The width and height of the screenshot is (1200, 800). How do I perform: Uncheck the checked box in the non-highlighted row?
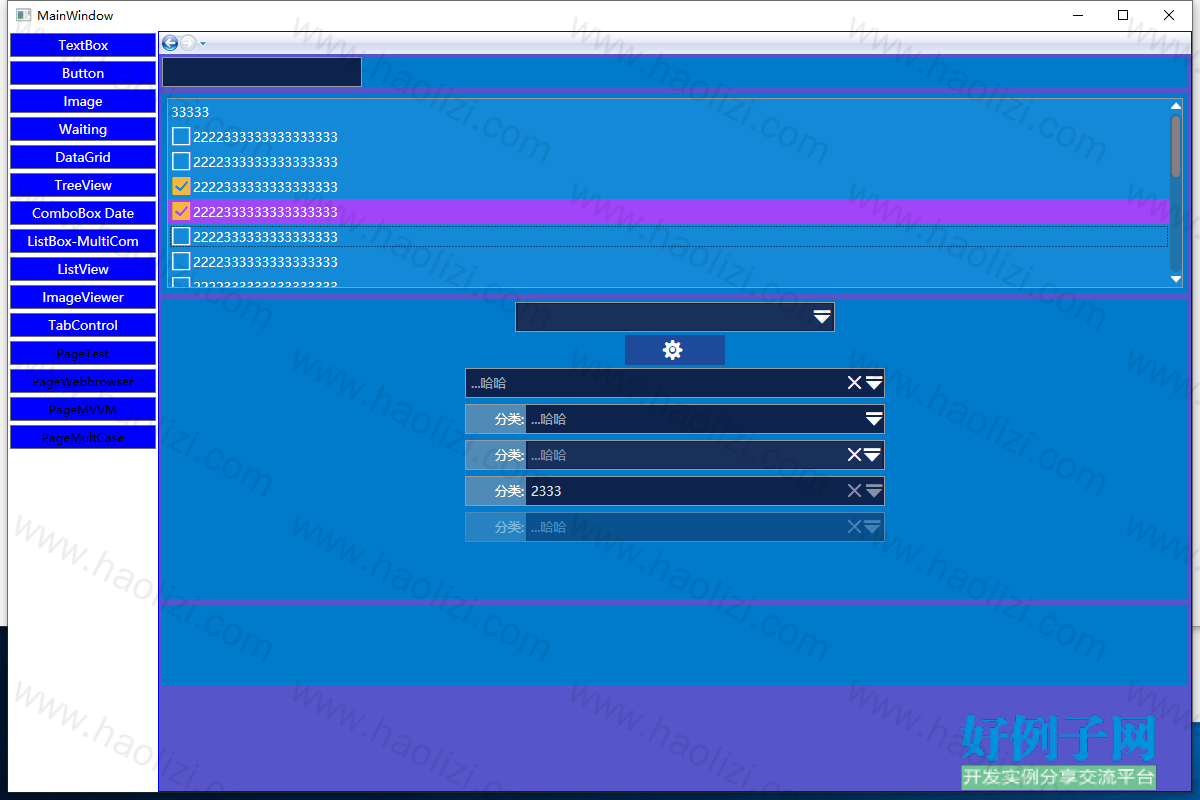point(181,186)
